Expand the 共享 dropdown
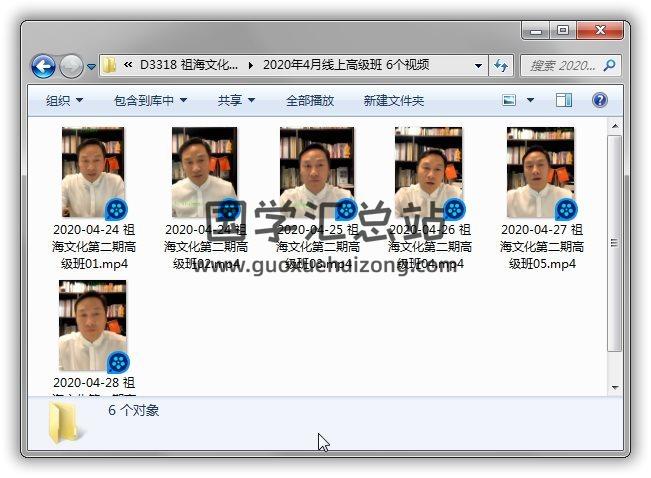 236,101
